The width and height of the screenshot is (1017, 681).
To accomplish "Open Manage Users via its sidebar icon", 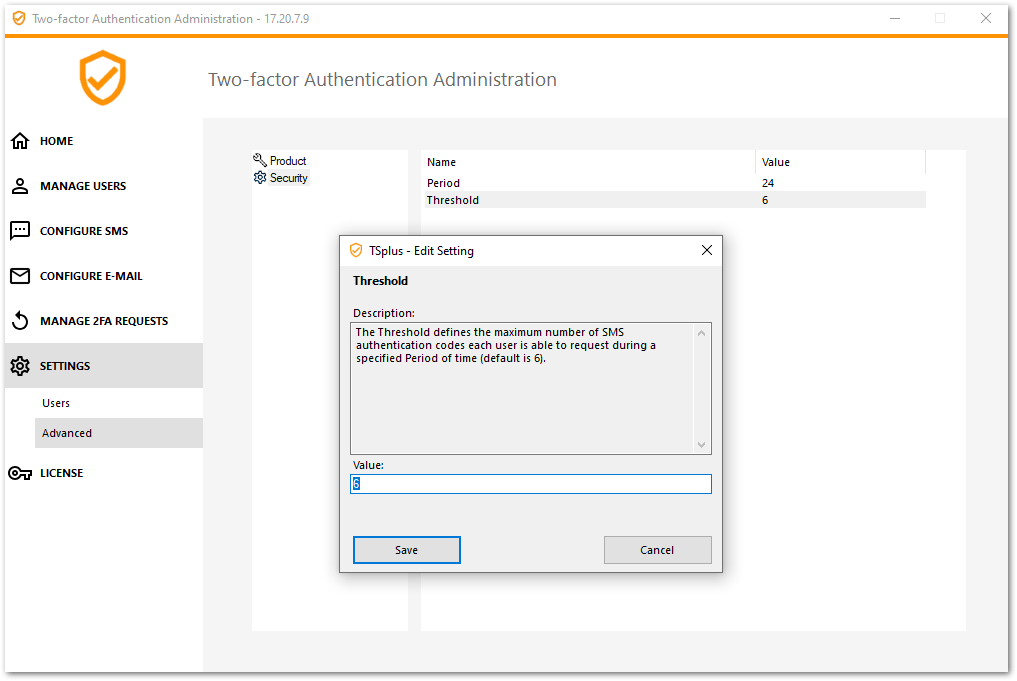I will point(20,186).
